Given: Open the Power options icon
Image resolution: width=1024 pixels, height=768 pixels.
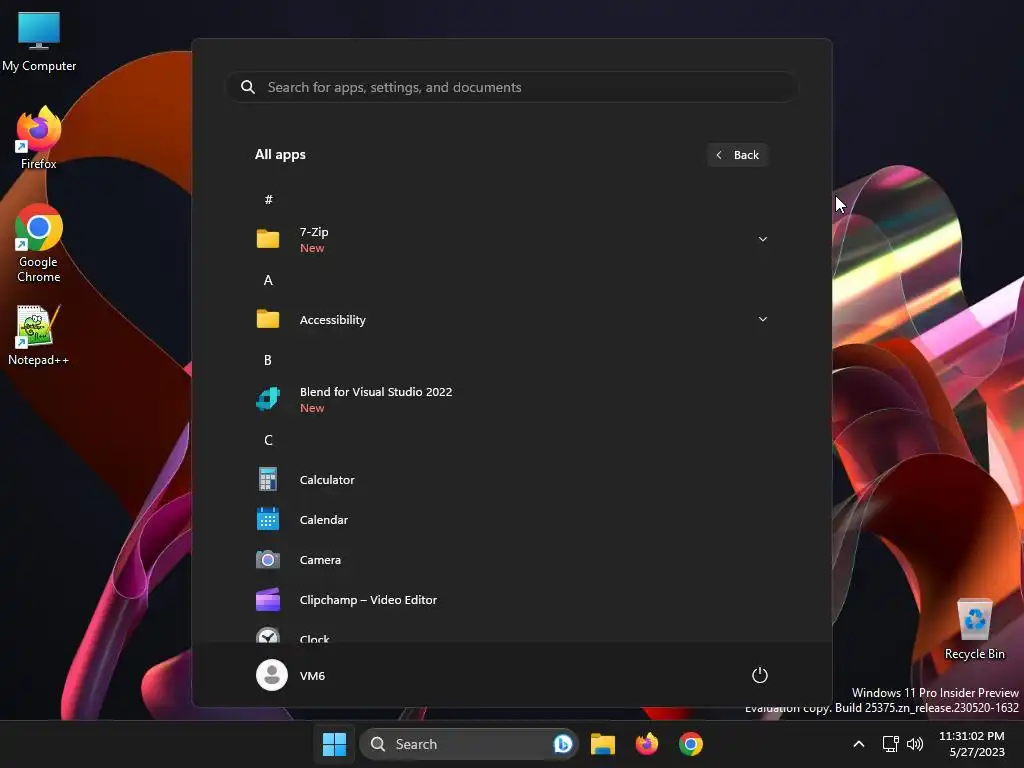Looking at the screenshot, I should click(x=760, y=675).
